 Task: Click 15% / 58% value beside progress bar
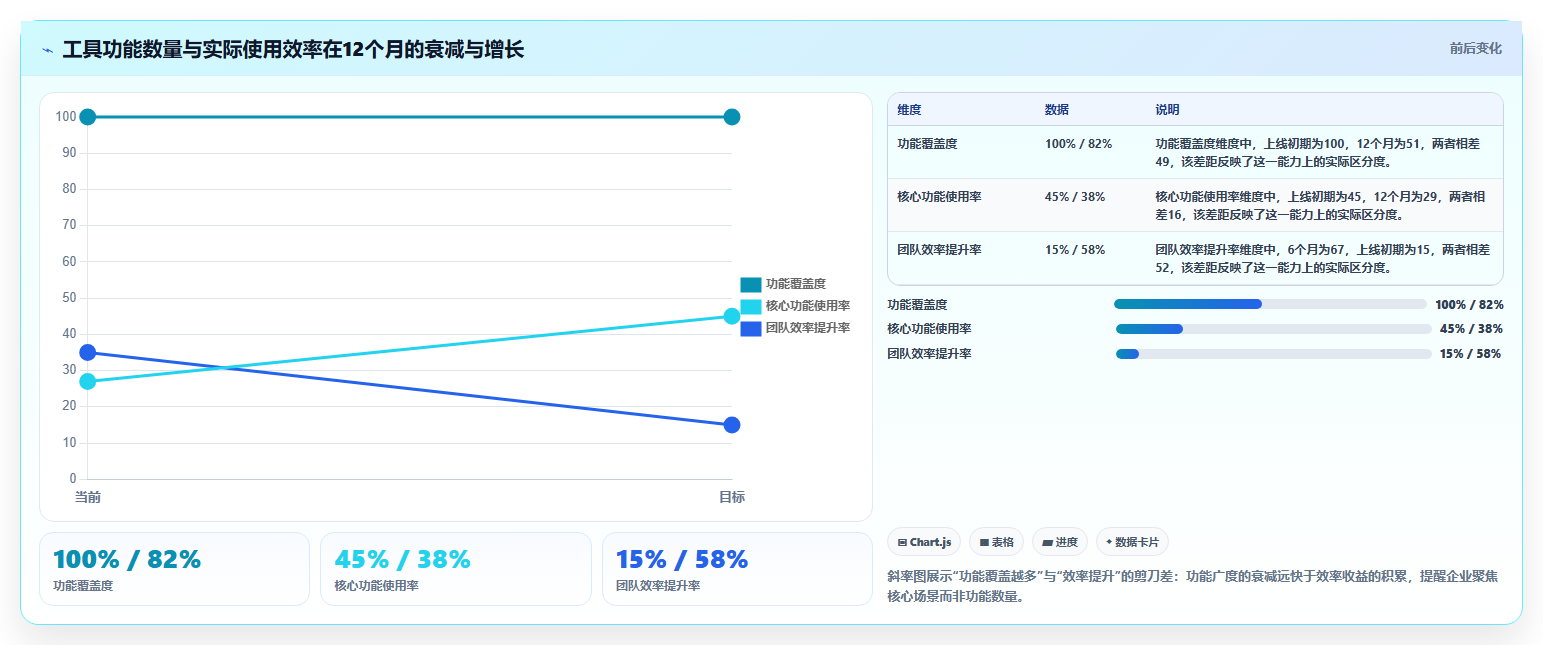1470,354
